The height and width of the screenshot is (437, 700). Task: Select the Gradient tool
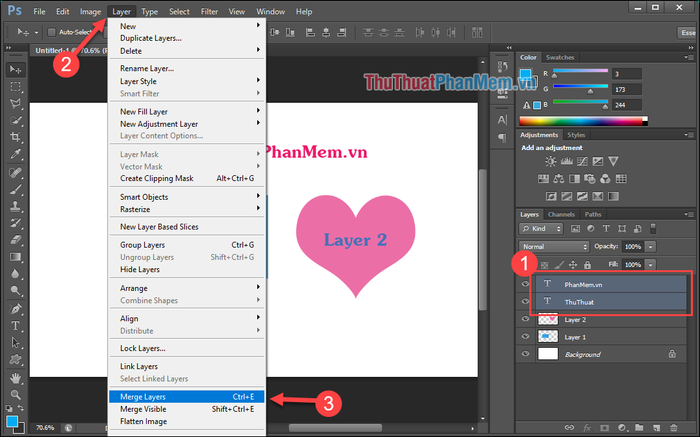pos(16,257)
